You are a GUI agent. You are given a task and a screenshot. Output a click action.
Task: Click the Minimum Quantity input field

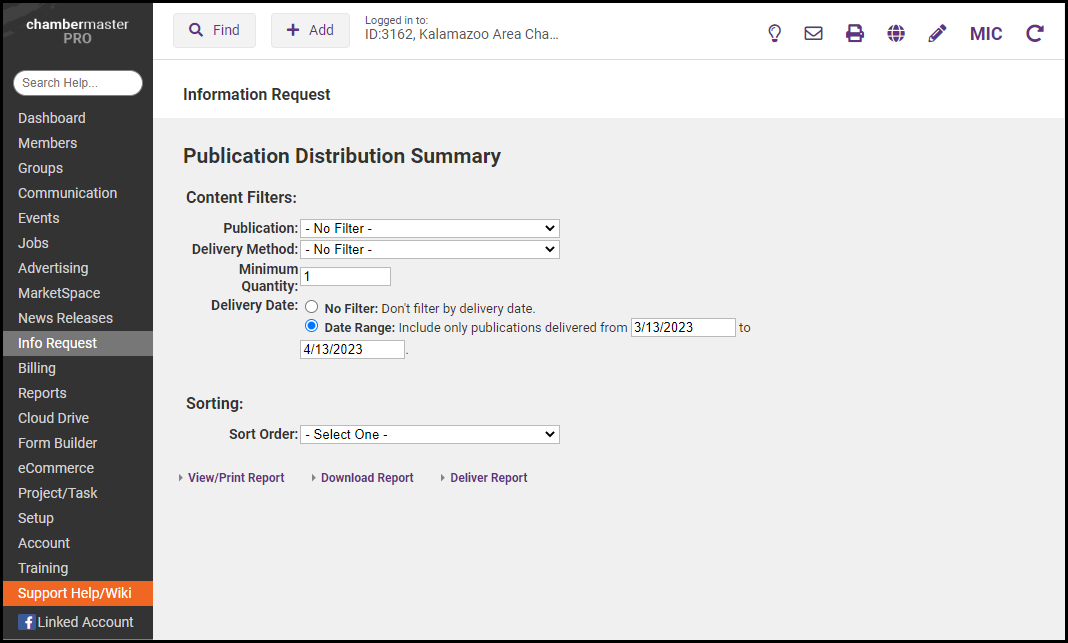pyautogui.click(x=345, y=276)
